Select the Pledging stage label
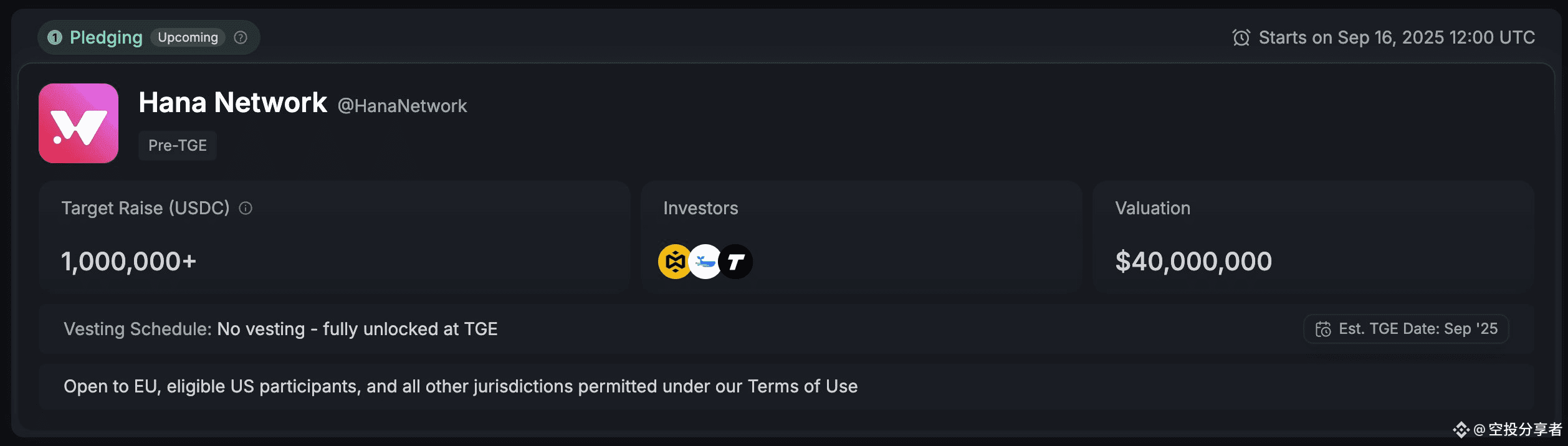Screen dimensions: 1568x446 coord(106,37)
